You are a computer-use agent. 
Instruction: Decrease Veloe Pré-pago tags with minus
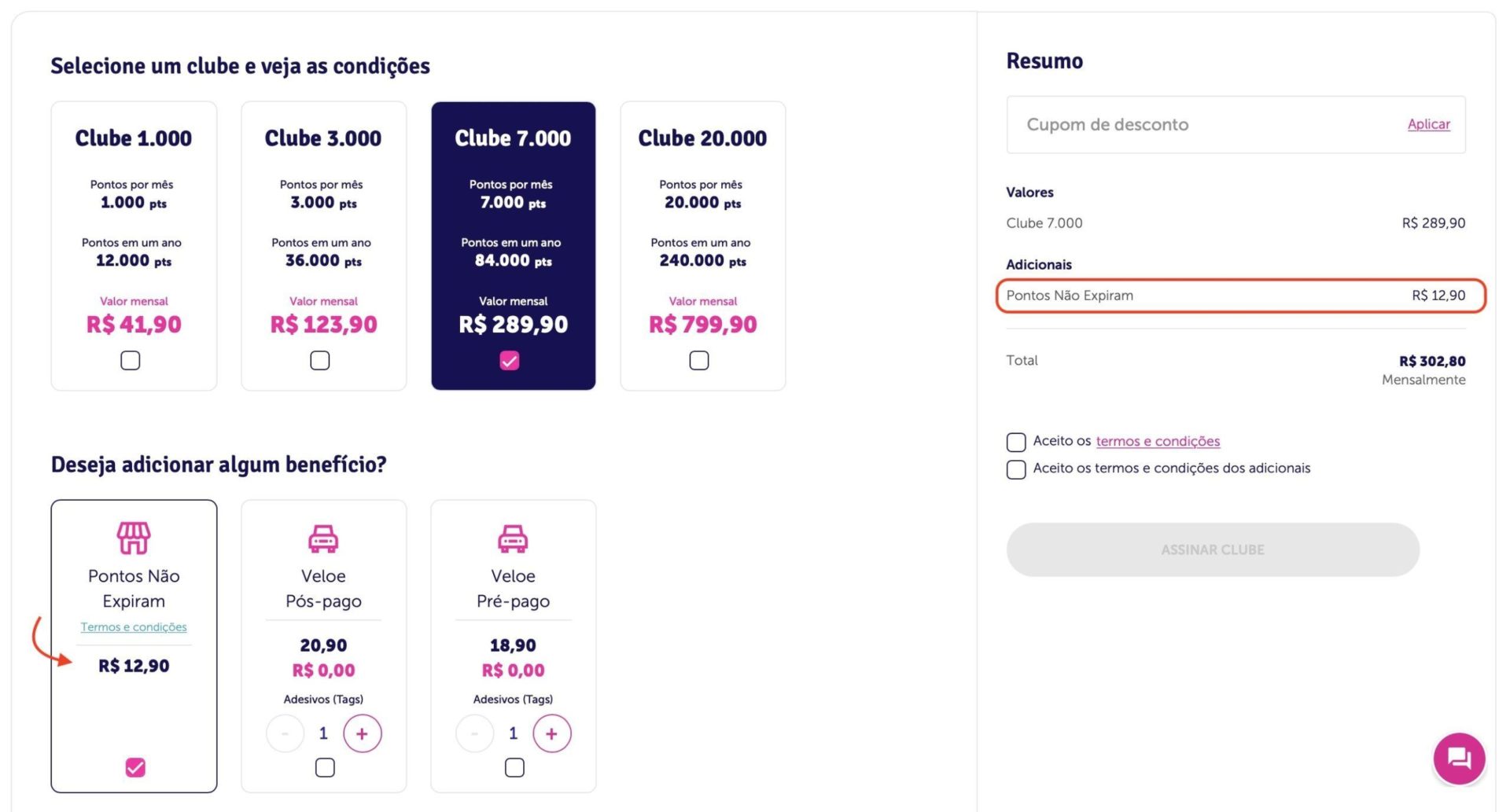pyautogui.click(x=474, y=733)
